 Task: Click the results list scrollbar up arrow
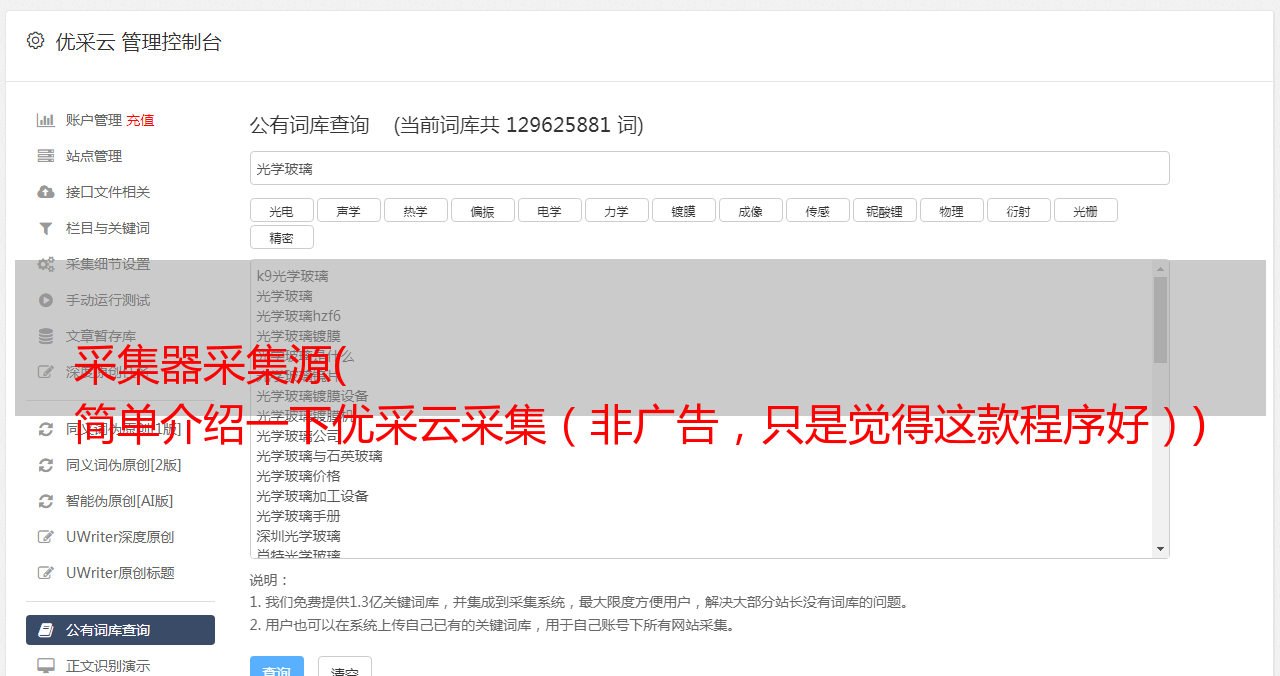(1160, 269)
